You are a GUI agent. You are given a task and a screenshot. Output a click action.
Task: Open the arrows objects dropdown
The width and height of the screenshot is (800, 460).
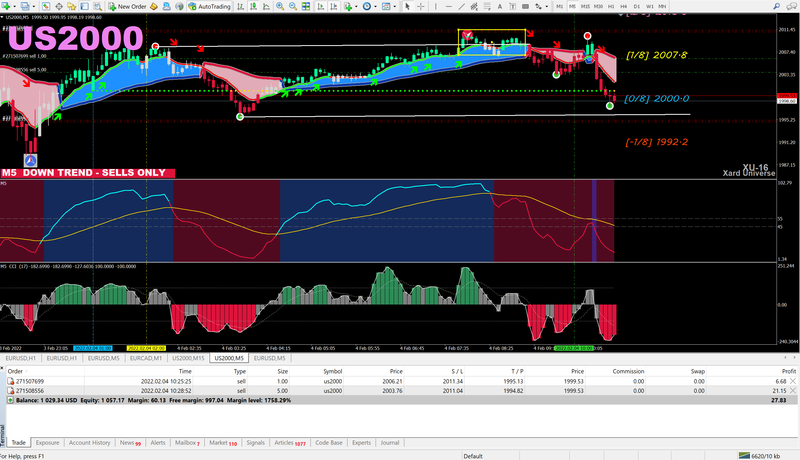[546, 6]
